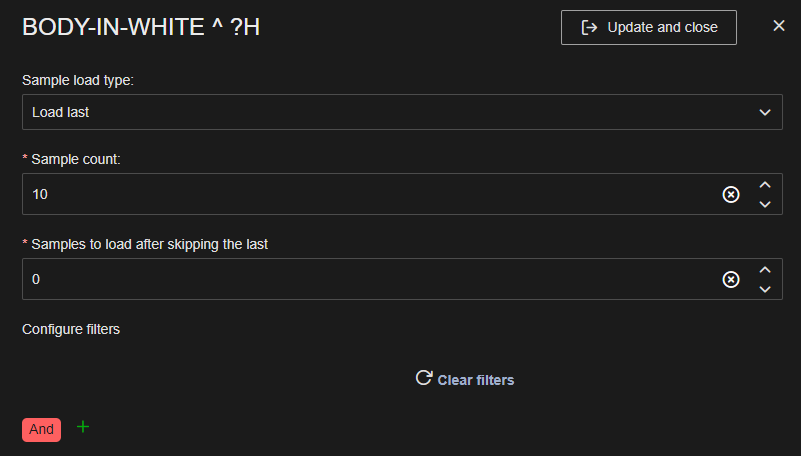
Task: Open the Sample load type dropdown
Action: tap(400, 112)
